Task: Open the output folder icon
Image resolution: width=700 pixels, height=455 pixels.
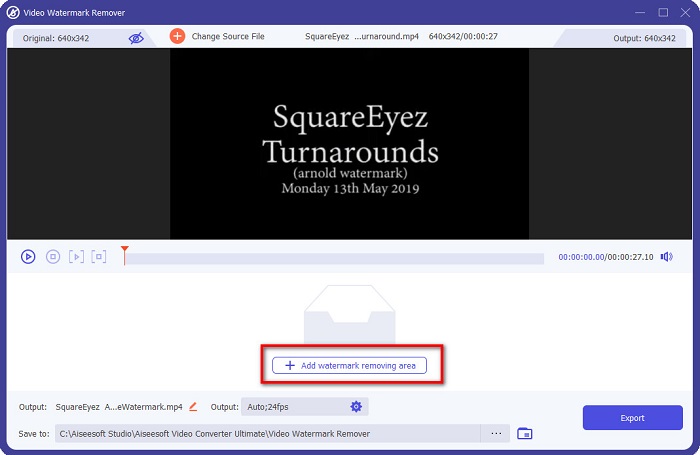Action: tap(525, 434)
